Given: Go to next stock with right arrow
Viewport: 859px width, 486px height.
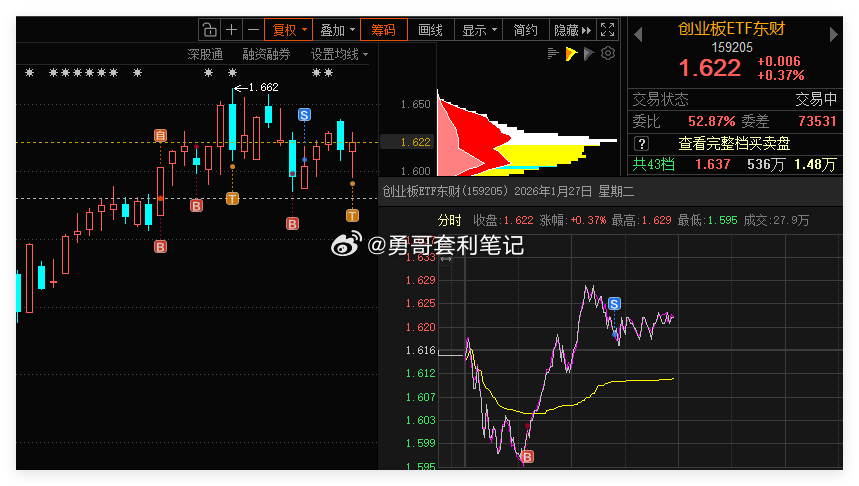Looking at the screenshot, I should [x=833, y=35].
